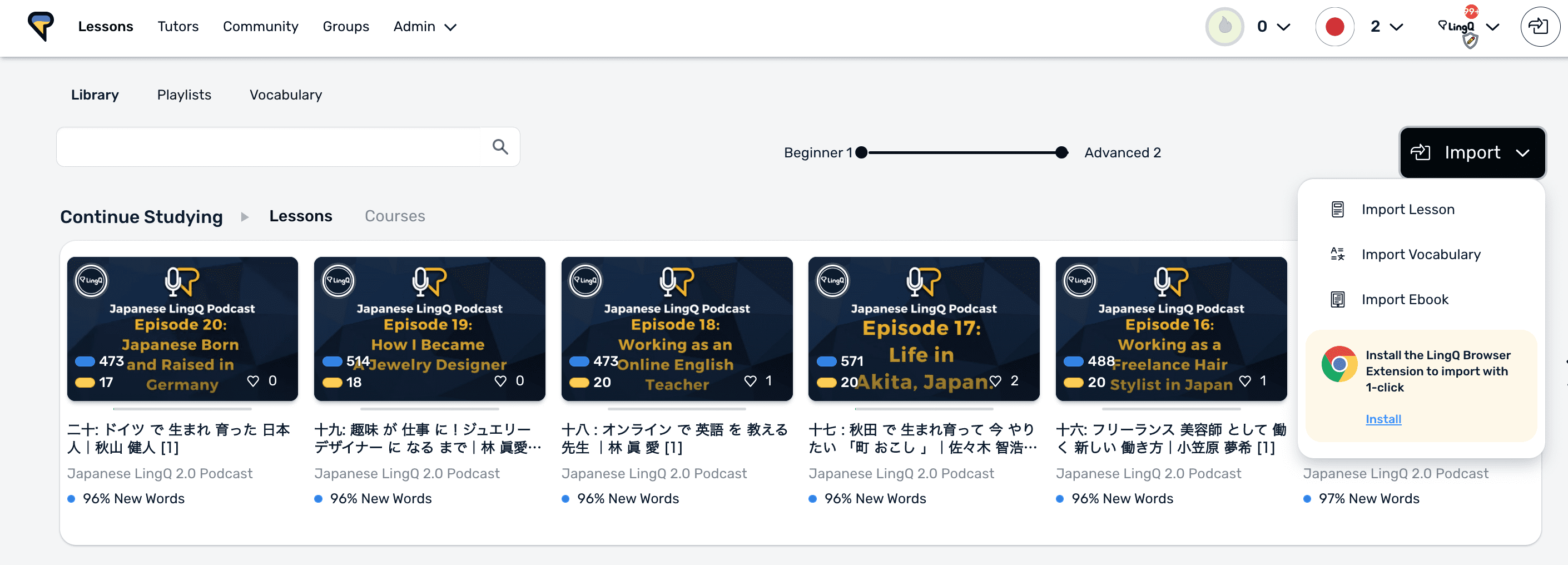Click the Import Lesson document icon
1568x565 pixels.
pos(1337,210)
